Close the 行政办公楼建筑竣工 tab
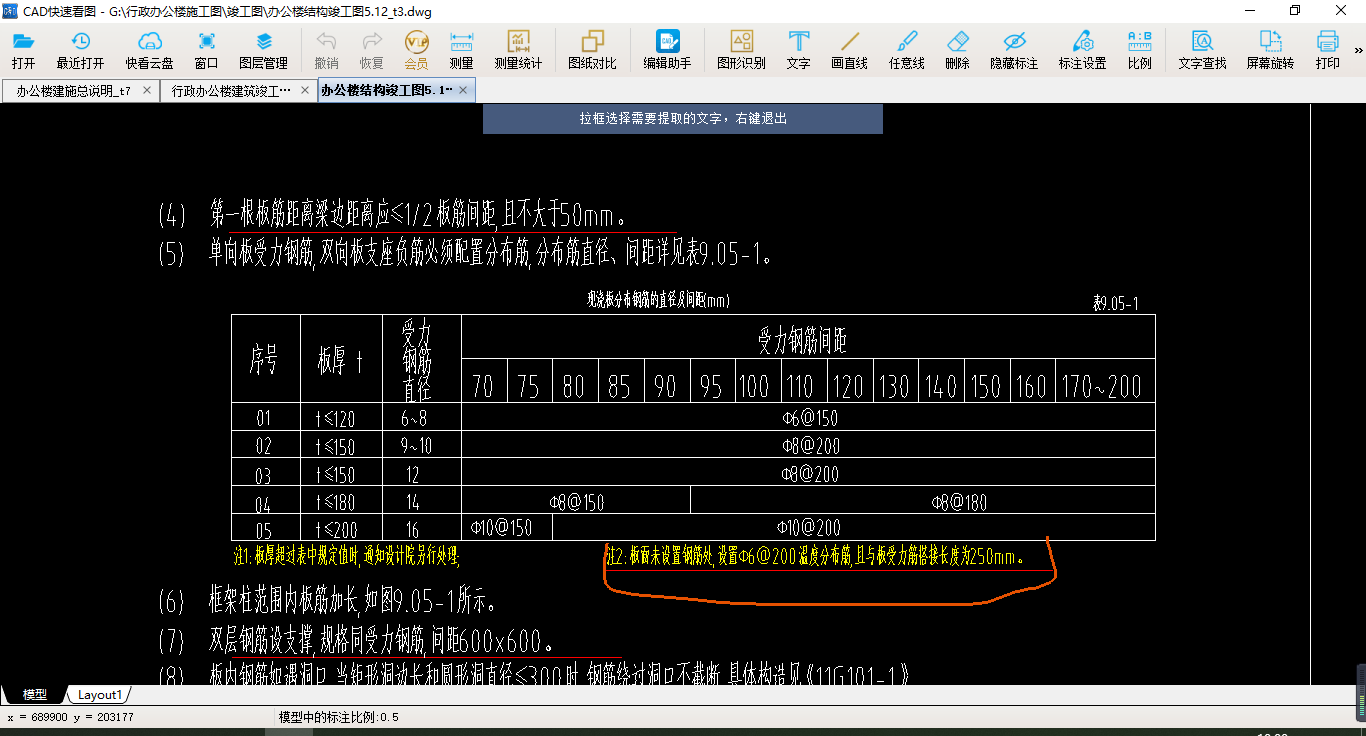The height and width of the screenshot is (736, 1366). 305,90
